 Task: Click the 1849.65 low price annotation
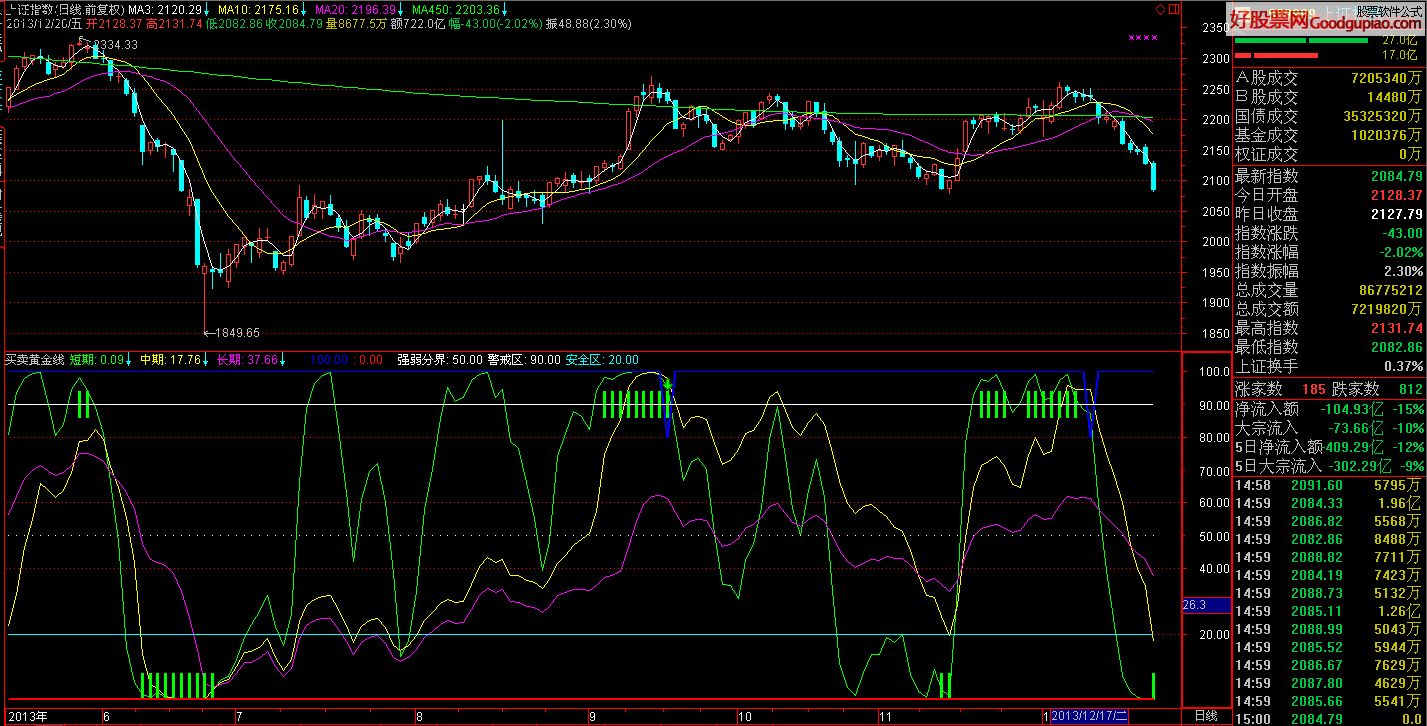(x=236, y=332)
